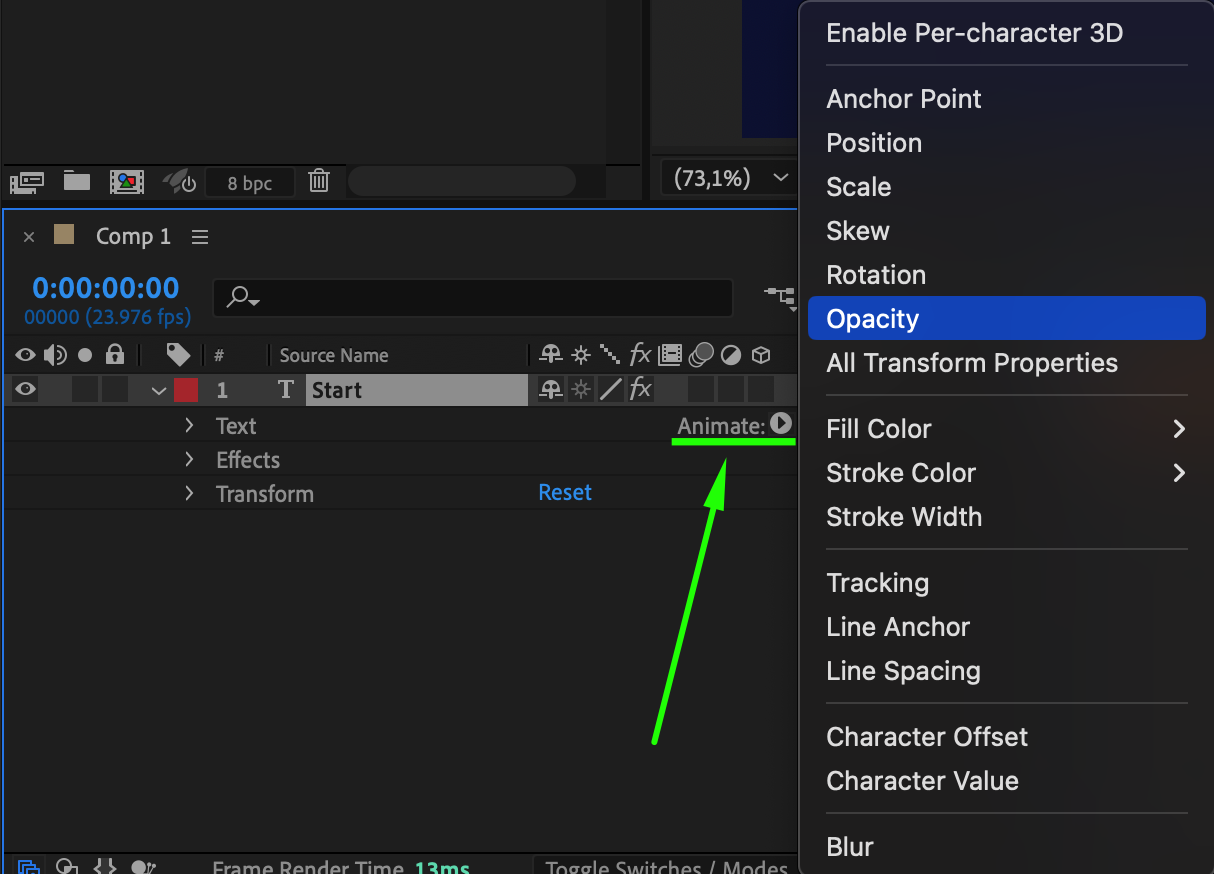Toggle visibility eye of Start layer
This screenshot has height=874, width=1214.
25,390
